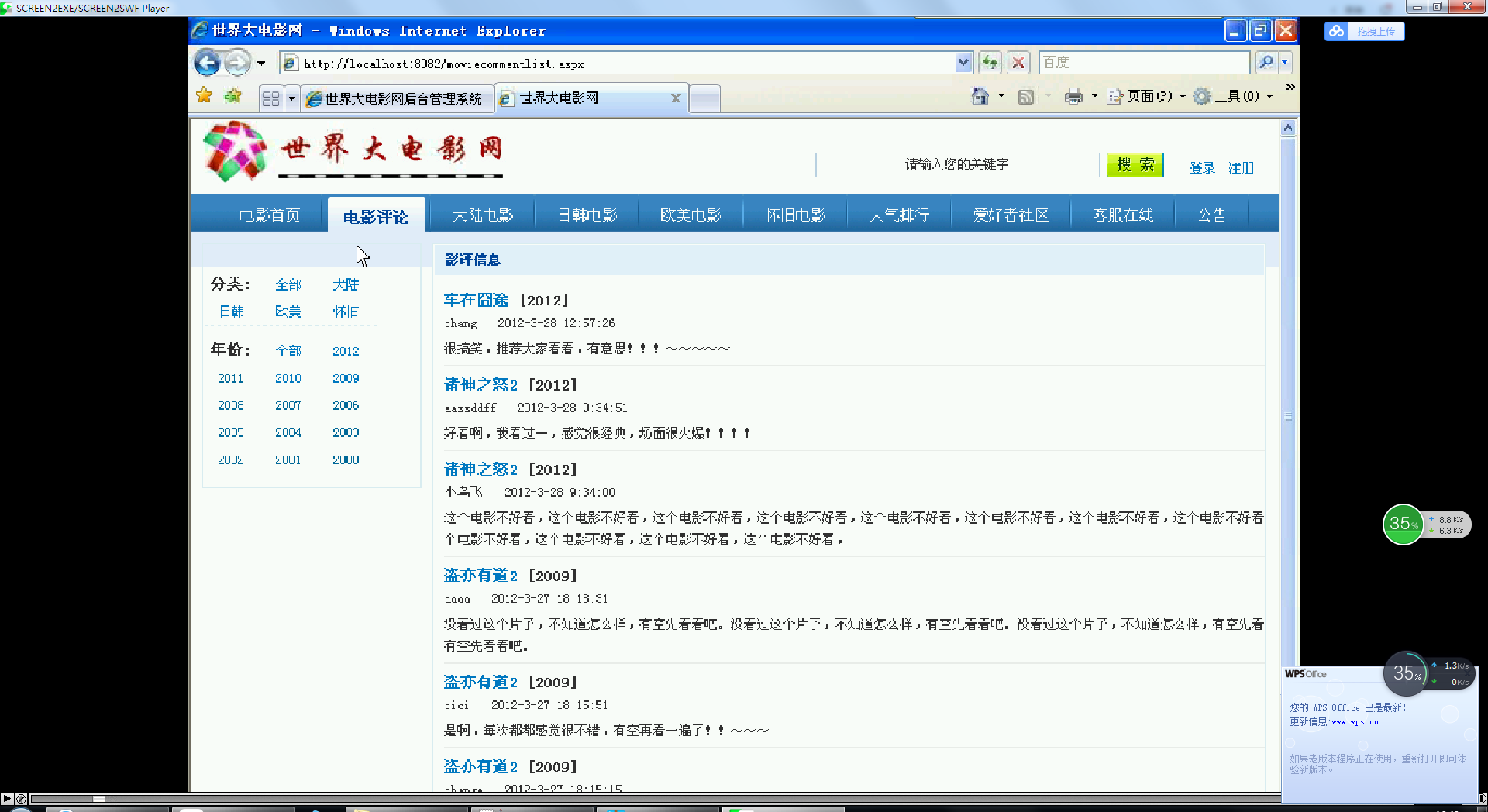Open the 车在囧途 movie review title
This screenshot has width=1488, height=812.
coord(476,300)
